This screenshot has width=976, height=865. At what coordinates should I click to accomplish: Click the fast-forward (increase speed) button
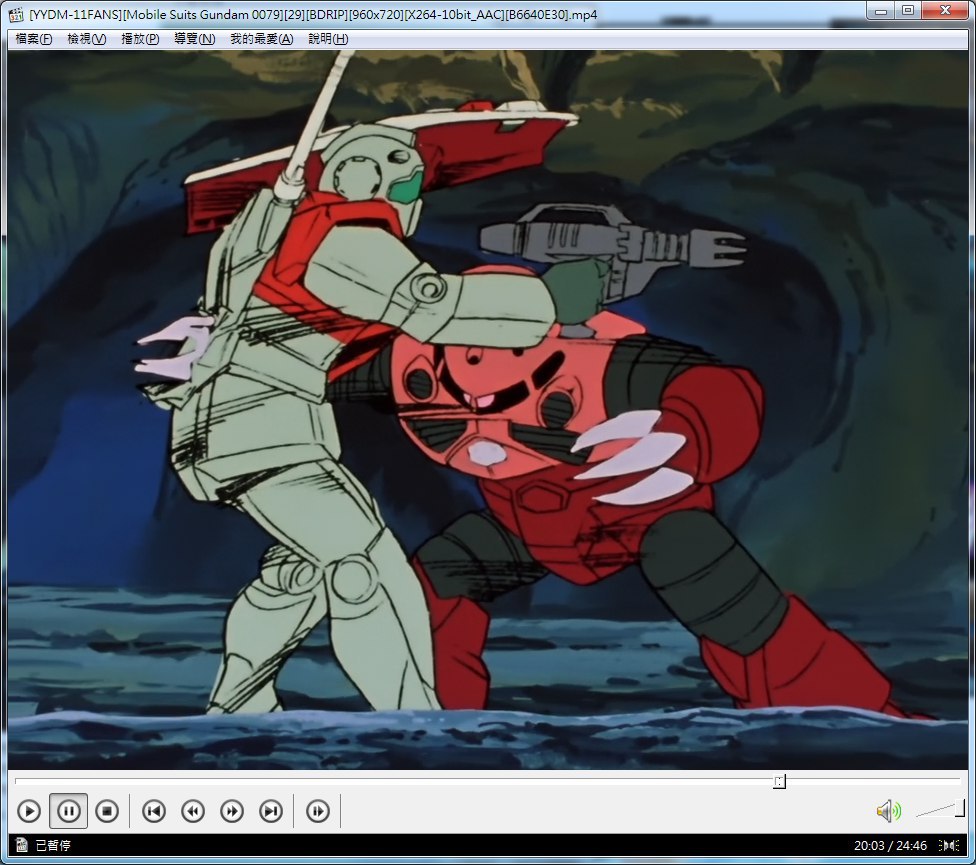pos(231,811)
